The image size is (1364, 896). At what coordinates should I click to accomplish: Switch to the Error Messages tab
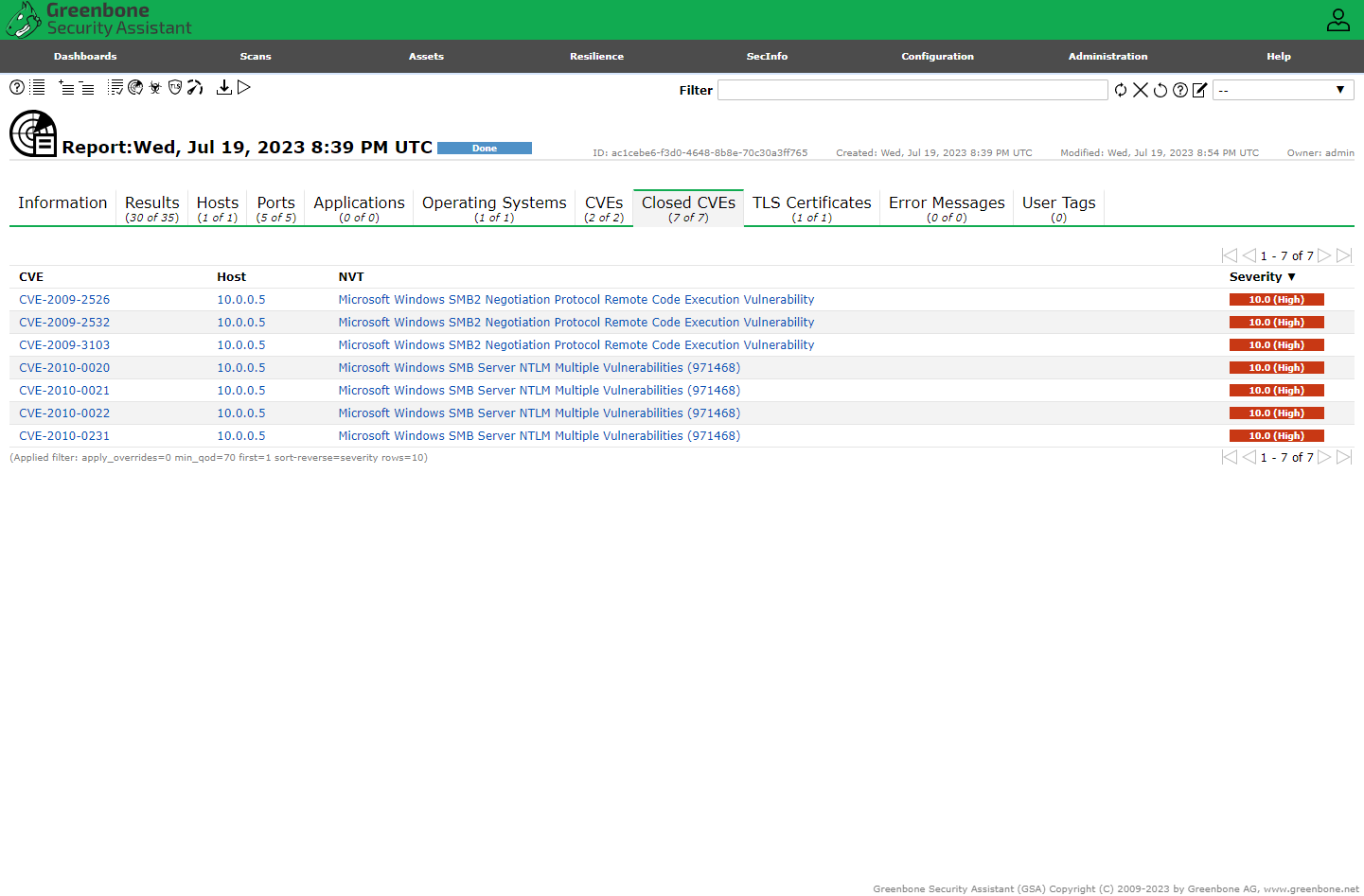click(947, 208)
